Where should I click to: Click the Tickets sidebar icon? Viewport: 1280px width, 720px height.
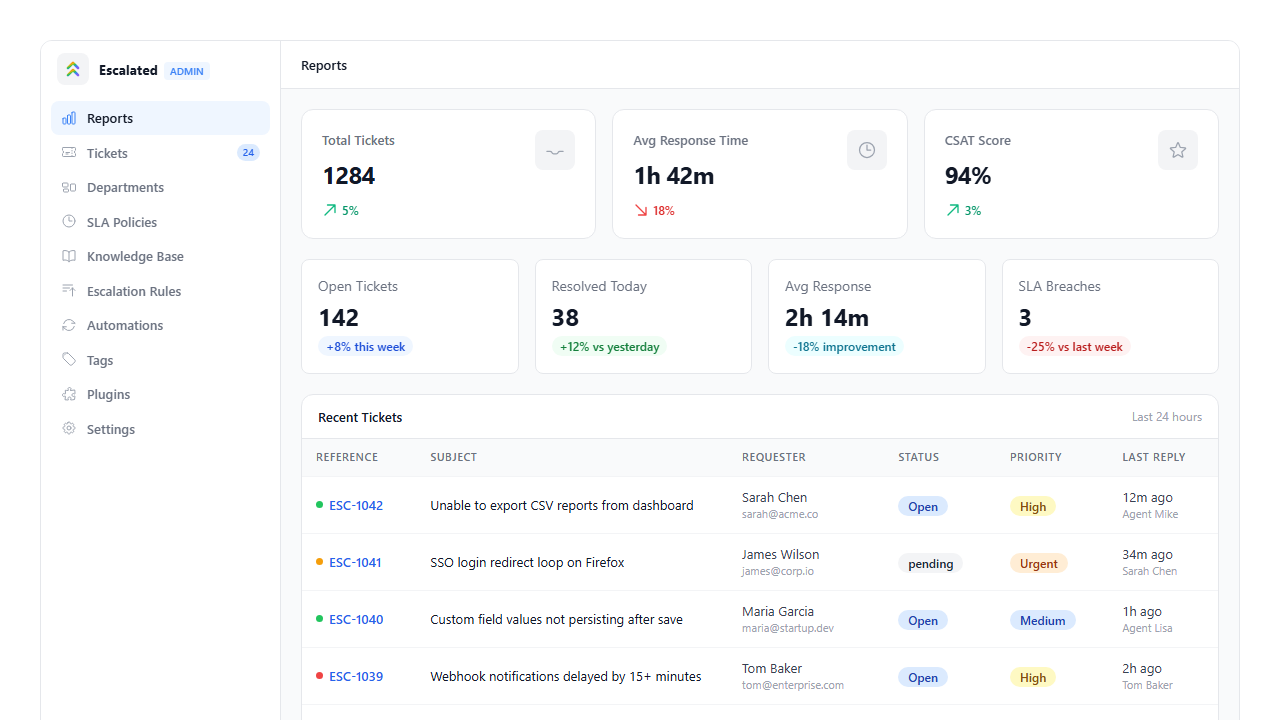click(69, 153)
